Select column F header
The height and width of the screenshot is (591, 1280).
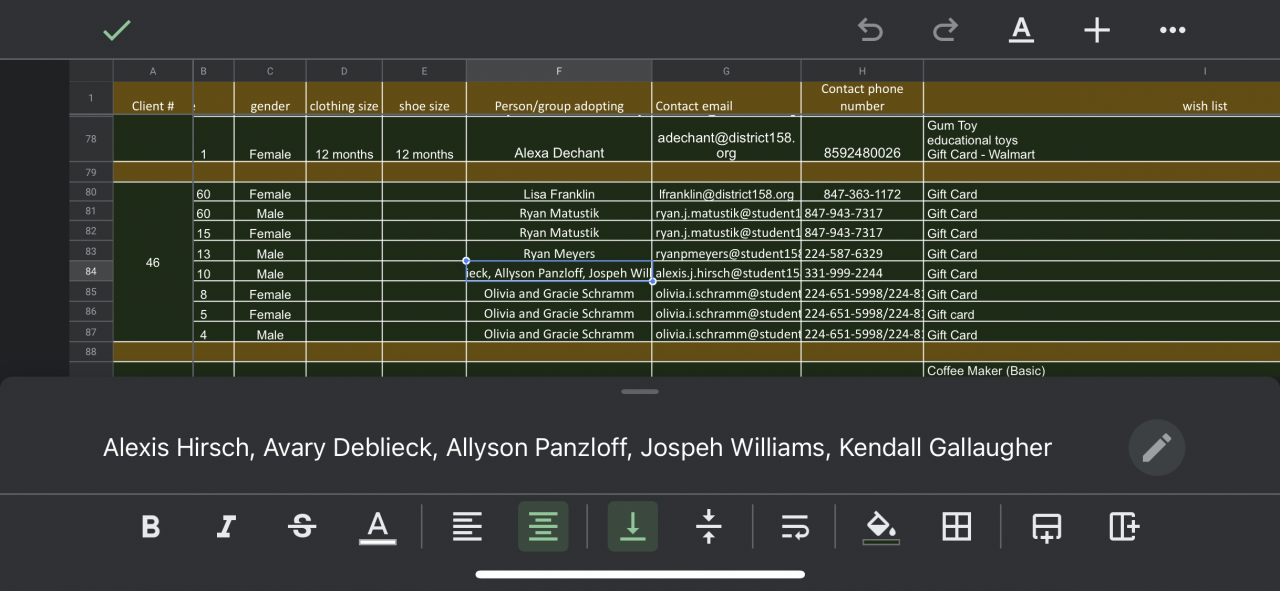(x=558, y=71)
